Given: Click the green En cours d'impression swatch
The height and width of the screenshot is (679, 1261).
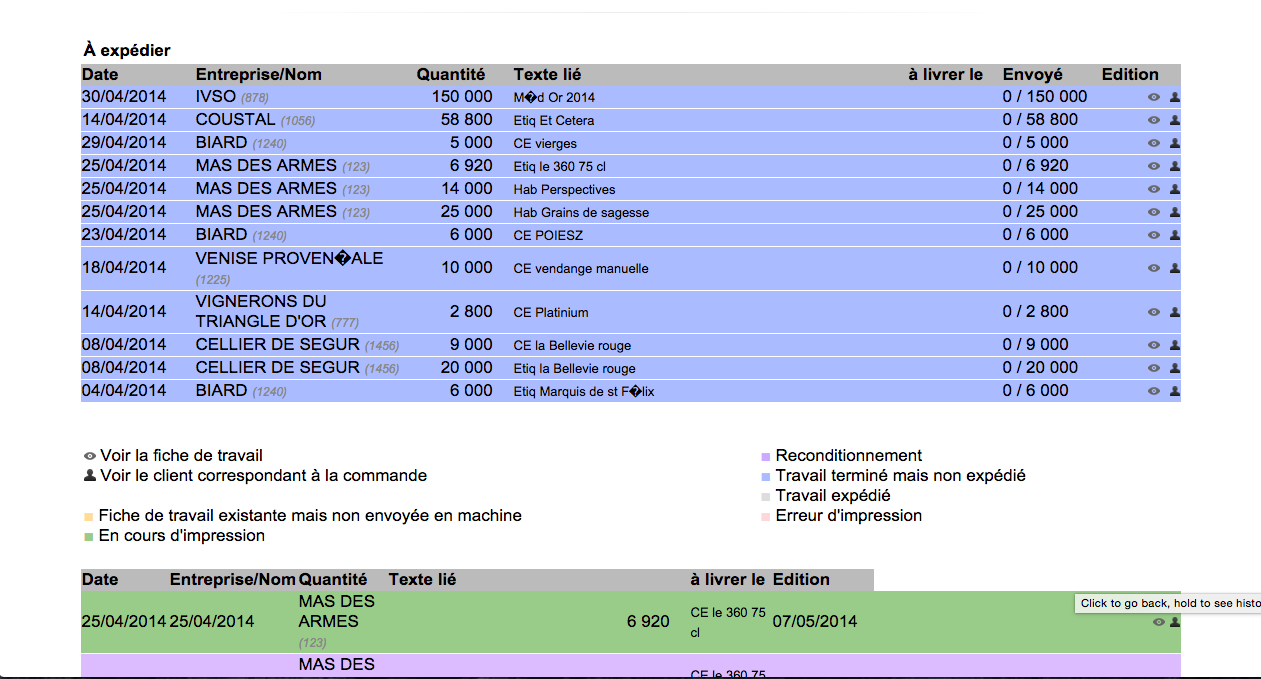Looking at the screenshot, I should click(x=89, y=537).
